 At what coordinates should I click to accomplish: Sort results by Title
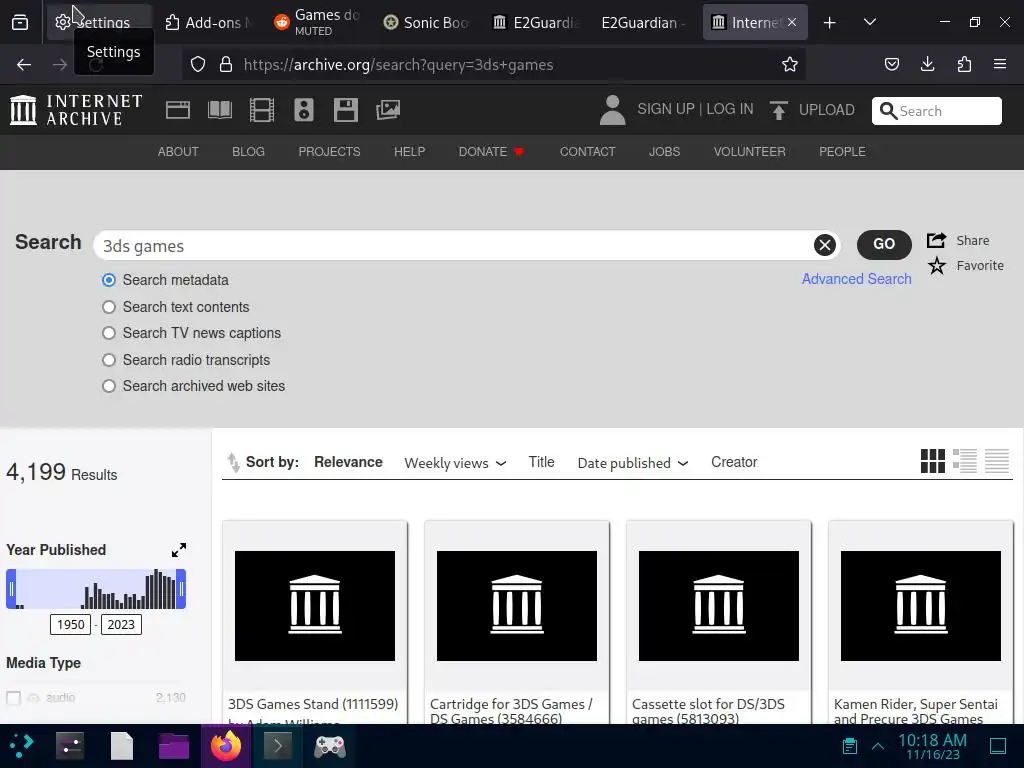(x=541, y=462)
